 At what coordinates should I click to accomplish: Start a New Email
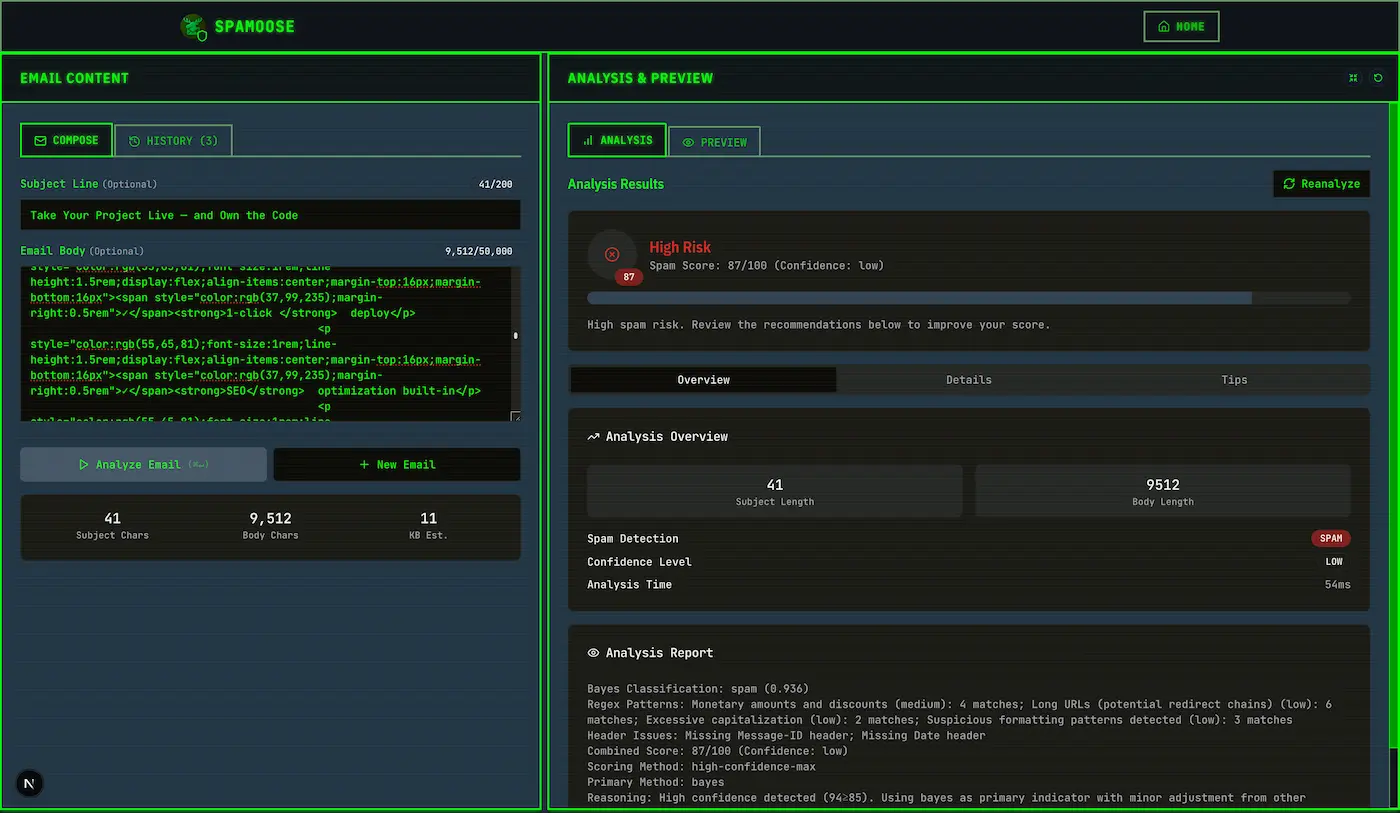coord(397,464)
